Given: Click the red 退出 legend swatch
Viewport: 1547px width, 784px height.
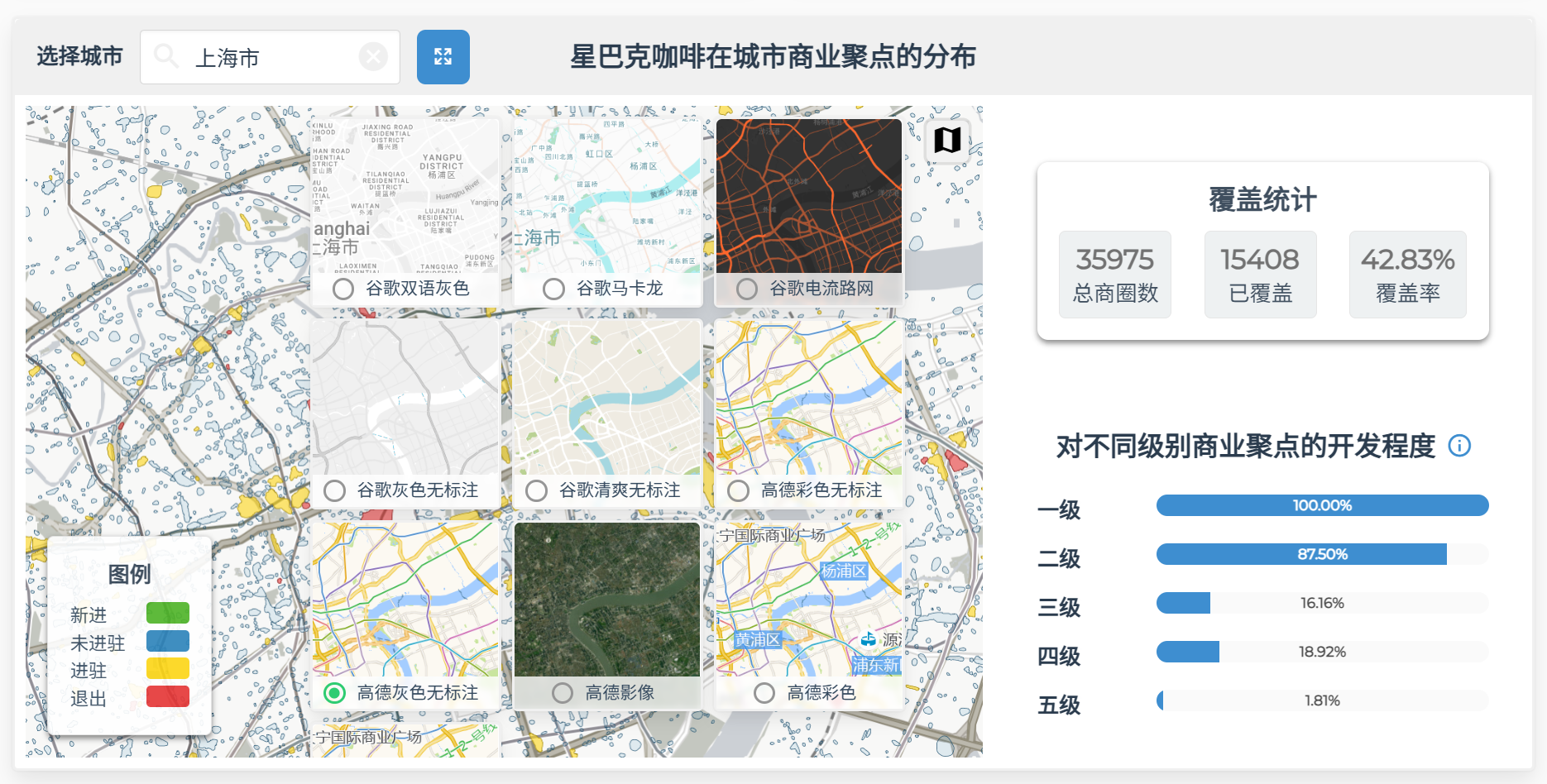Looking at the screenshot, I should 168,696.
